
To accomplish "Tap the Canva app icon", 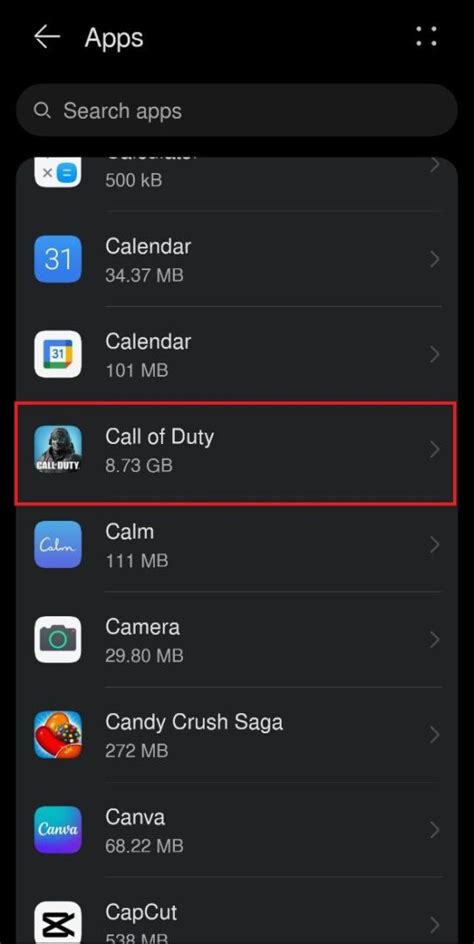I will point(58,830).
